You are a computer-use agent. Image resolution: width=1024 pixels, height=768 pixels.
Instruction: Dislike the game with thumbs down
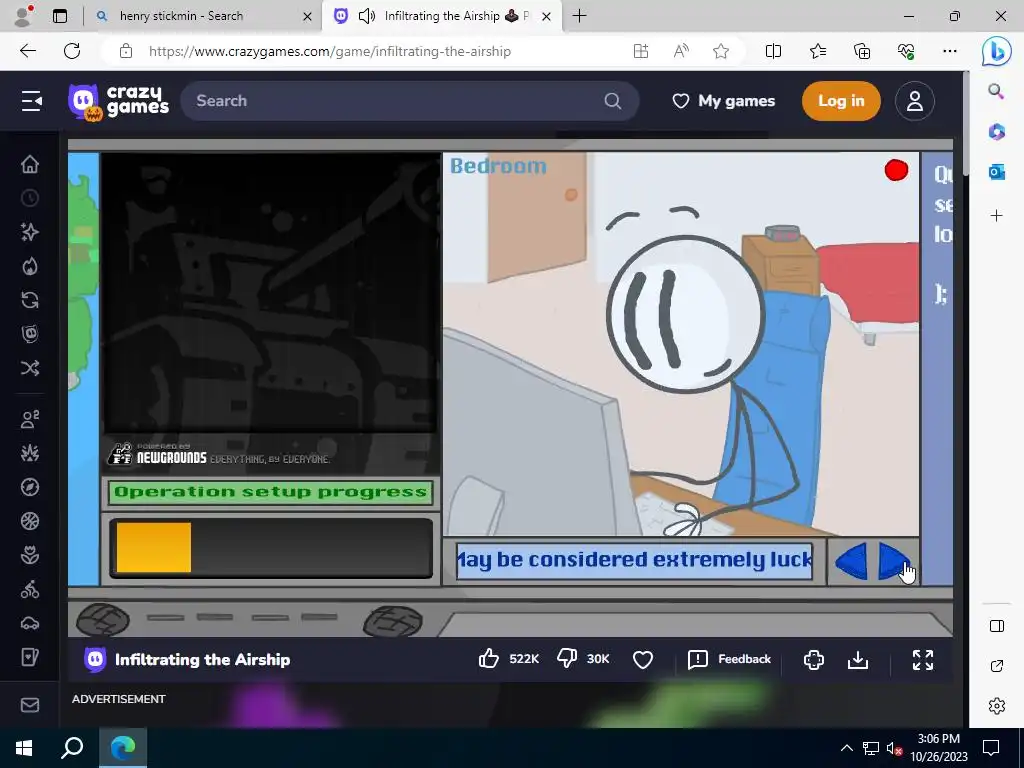[567, 659]
